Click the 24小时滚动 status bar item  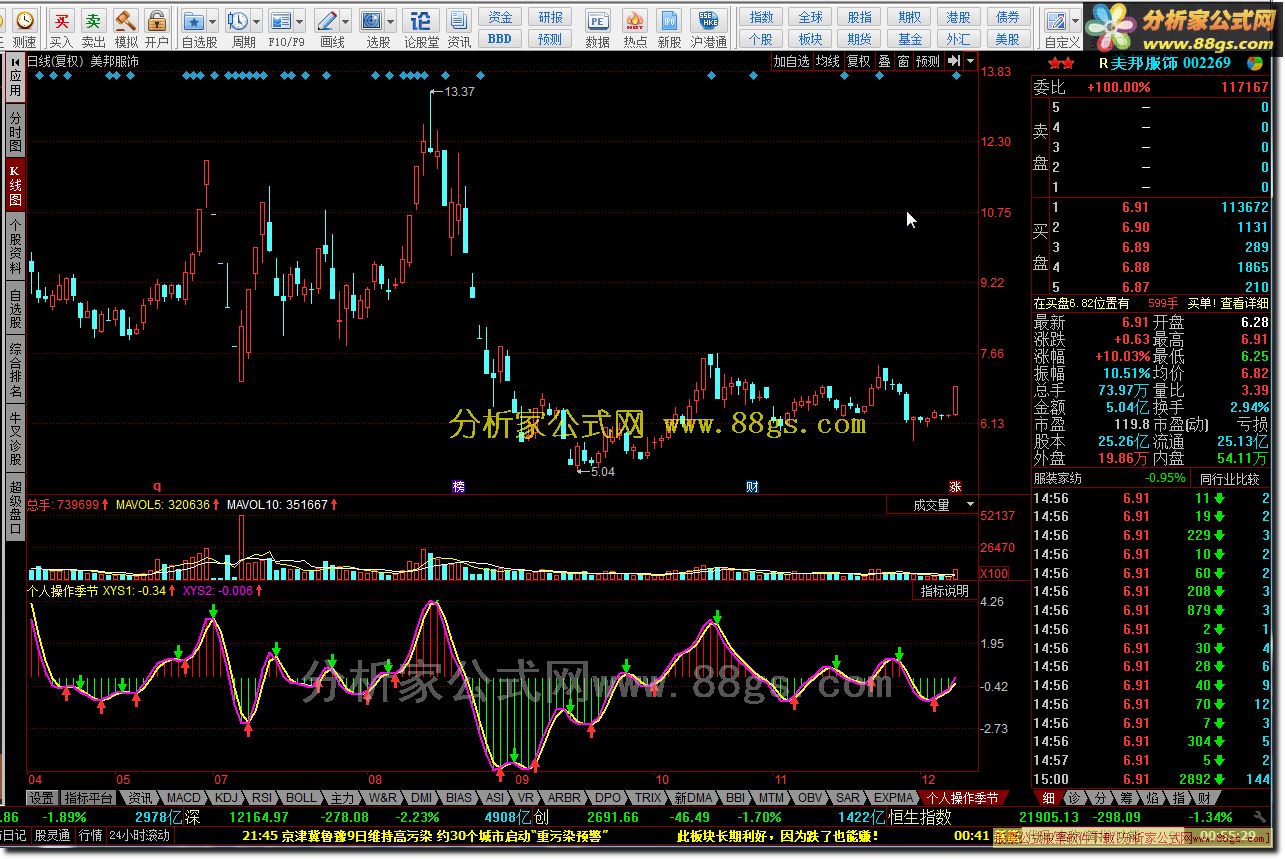coord(139,835)
